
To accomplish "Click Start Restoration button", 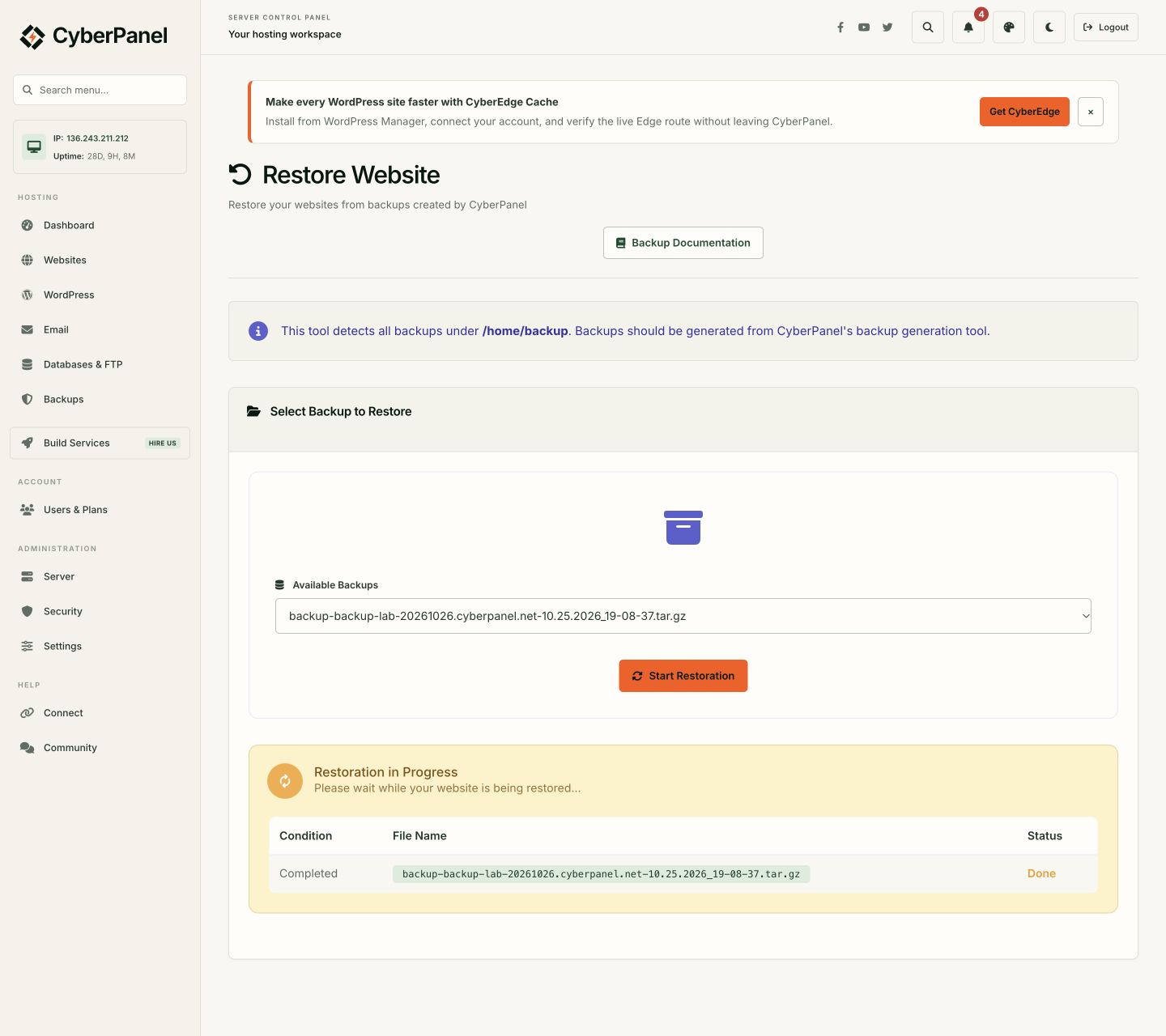I will click(x=683, y=676).
